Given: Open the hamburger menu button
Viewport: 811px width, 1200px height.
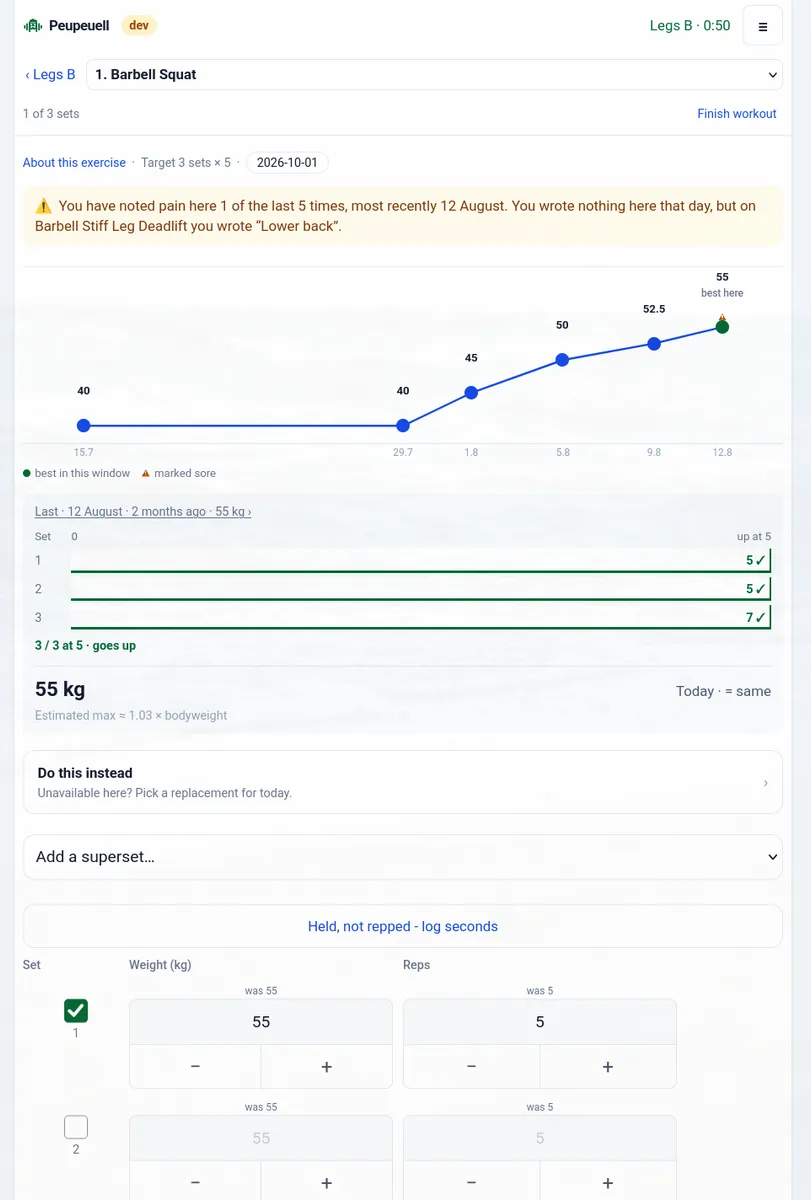Looking at the screenshot, I should 763,26.
